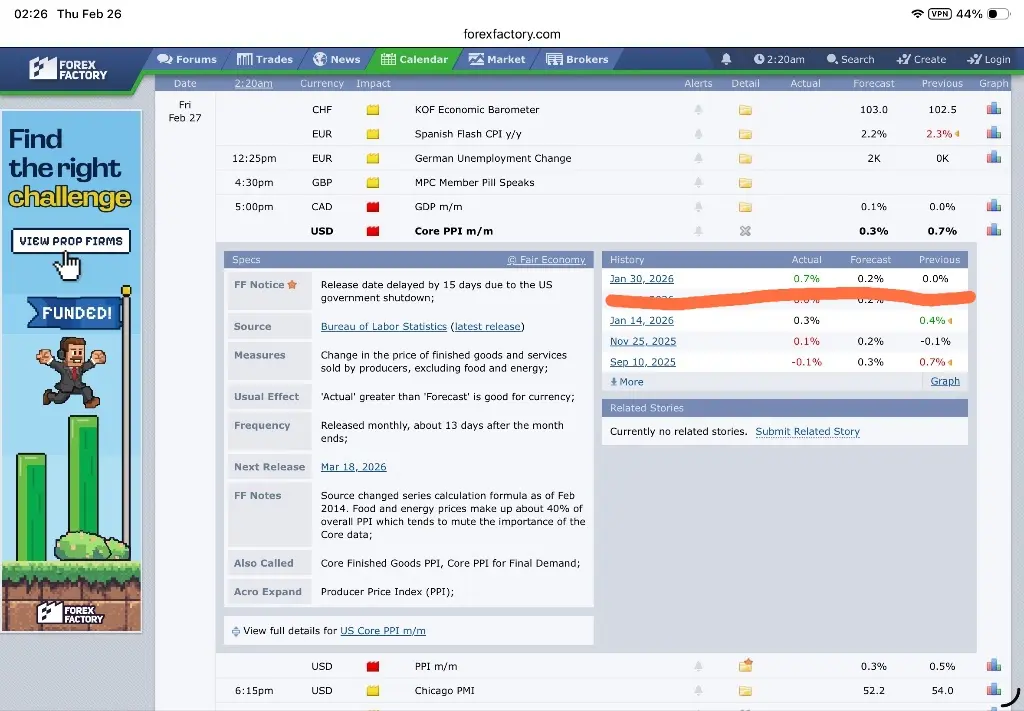Expand detail folder for GDP m/m
The height and width of the screenshot is (711, 1024).
point(745,206)
